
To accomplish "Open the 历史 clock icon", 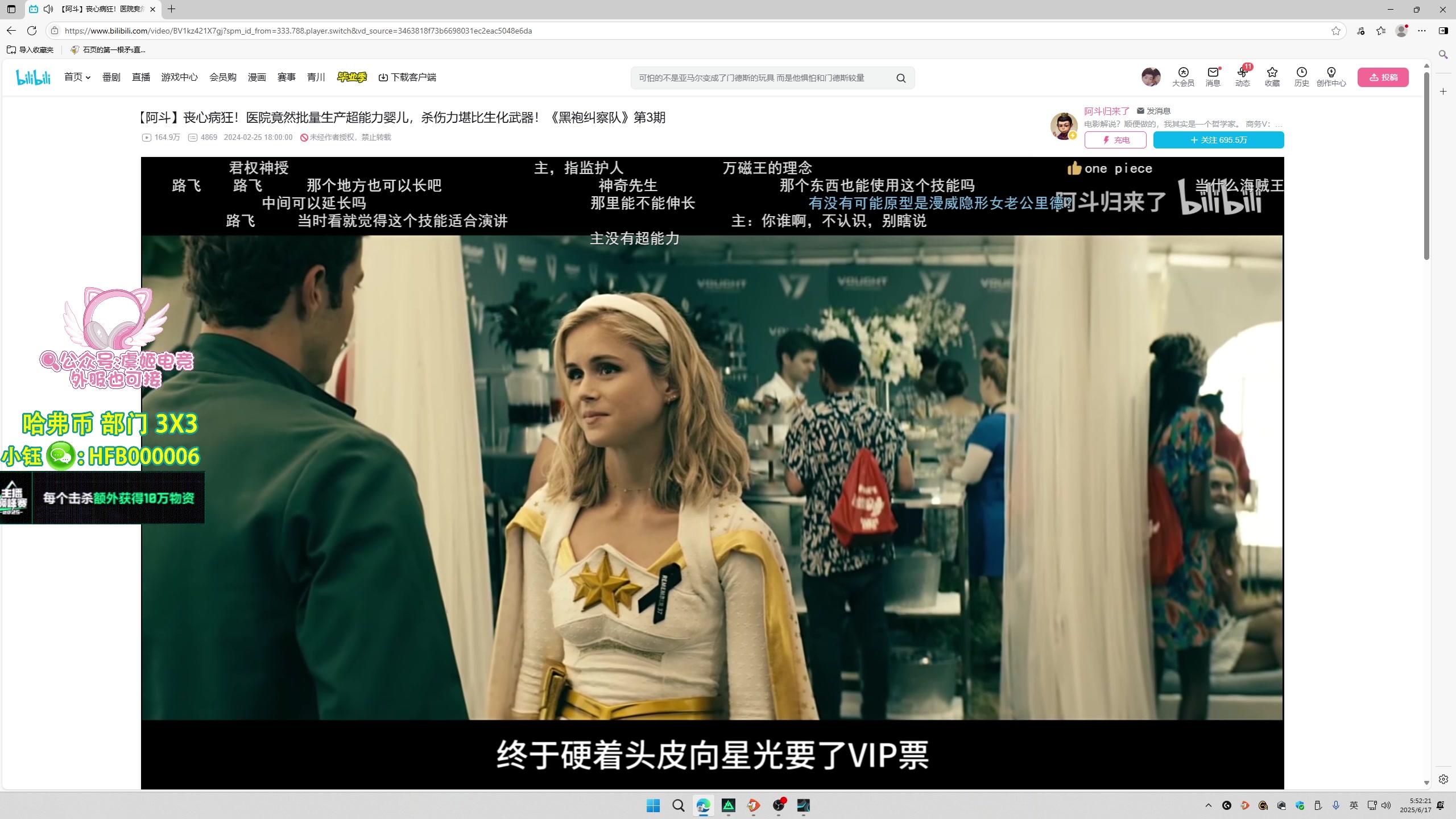I will click(1302, 77).
